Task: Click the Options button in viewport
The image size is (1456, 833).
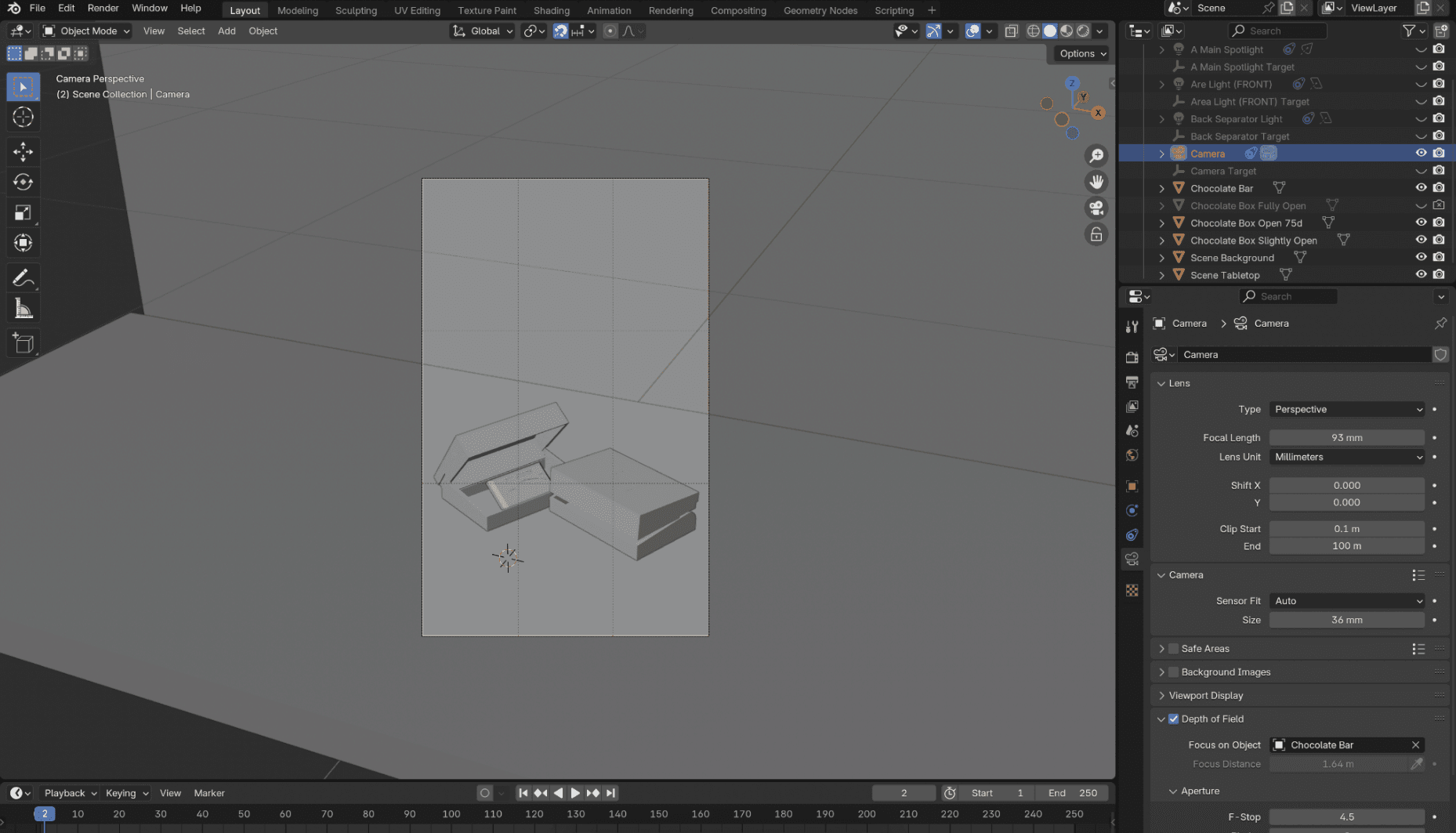Action: pos(1081,53)
